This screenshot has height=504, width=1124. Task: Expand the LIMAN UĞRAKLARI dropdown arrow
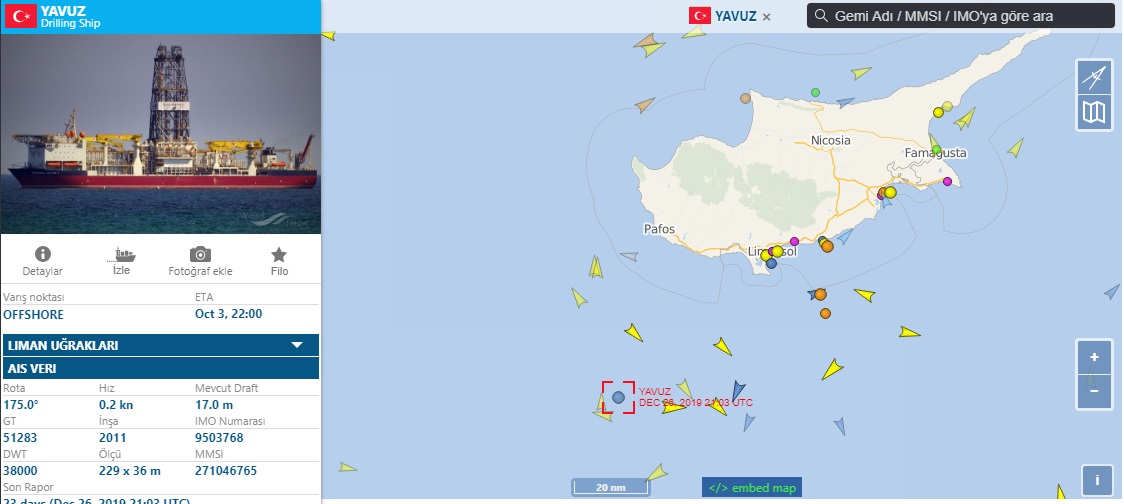point(297,345)
